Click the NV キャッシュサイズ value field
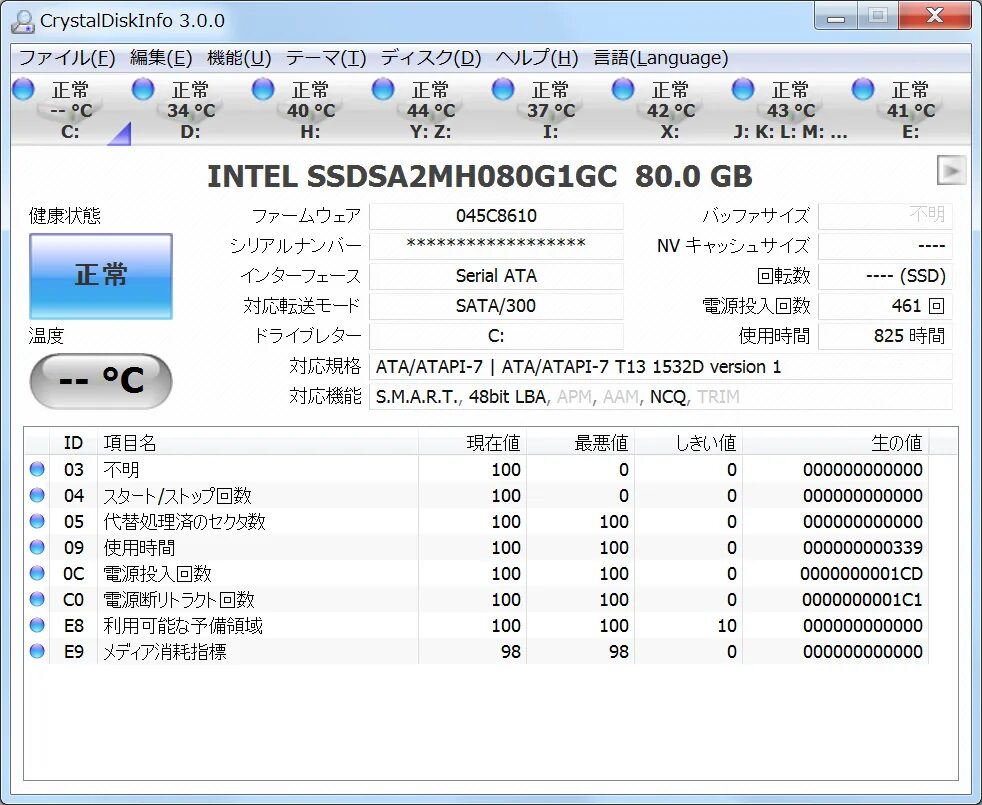This screenshot has height=805, width=982. [886, 246]
